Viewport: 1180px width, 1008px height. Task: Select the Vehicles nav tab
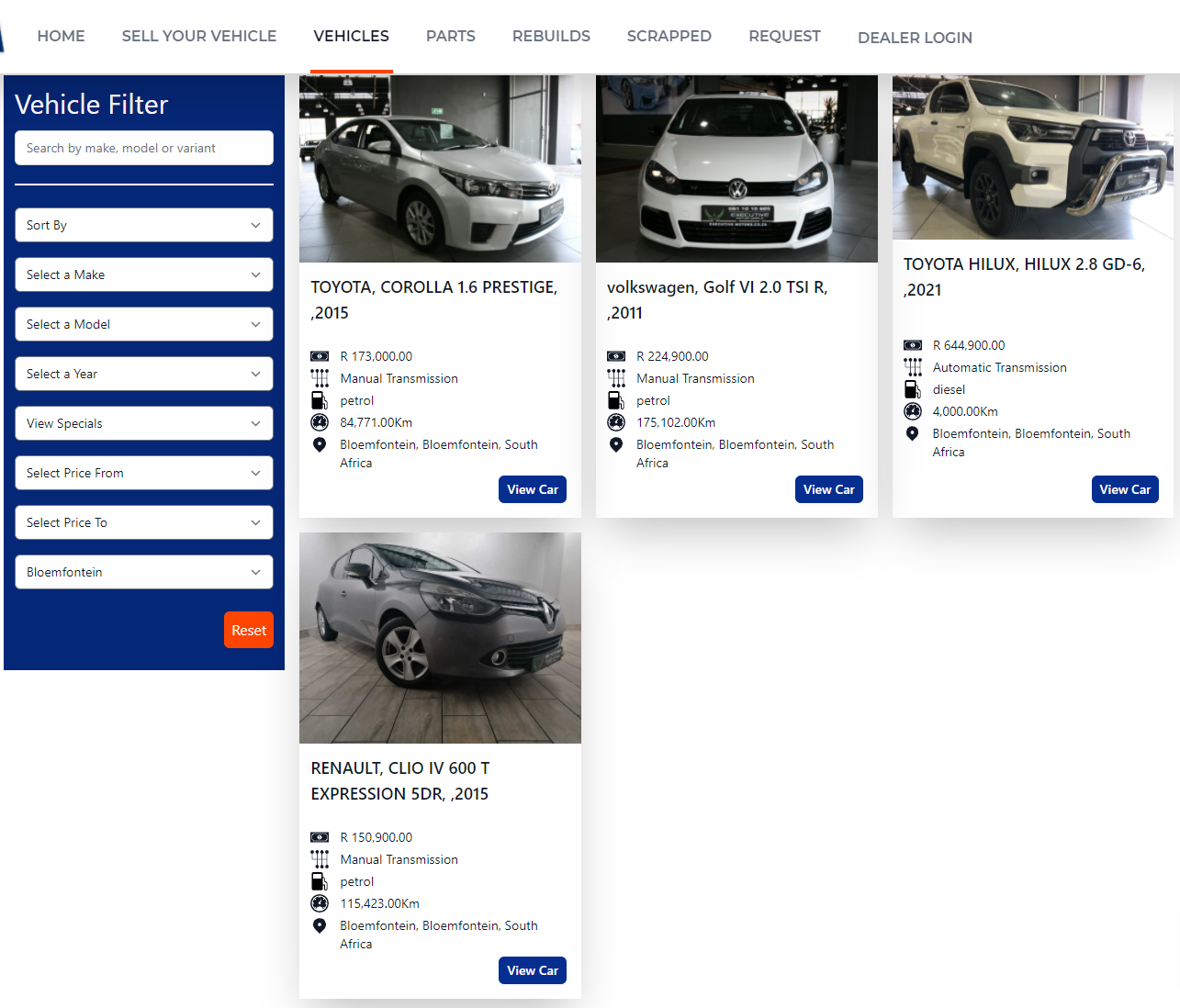352,36
